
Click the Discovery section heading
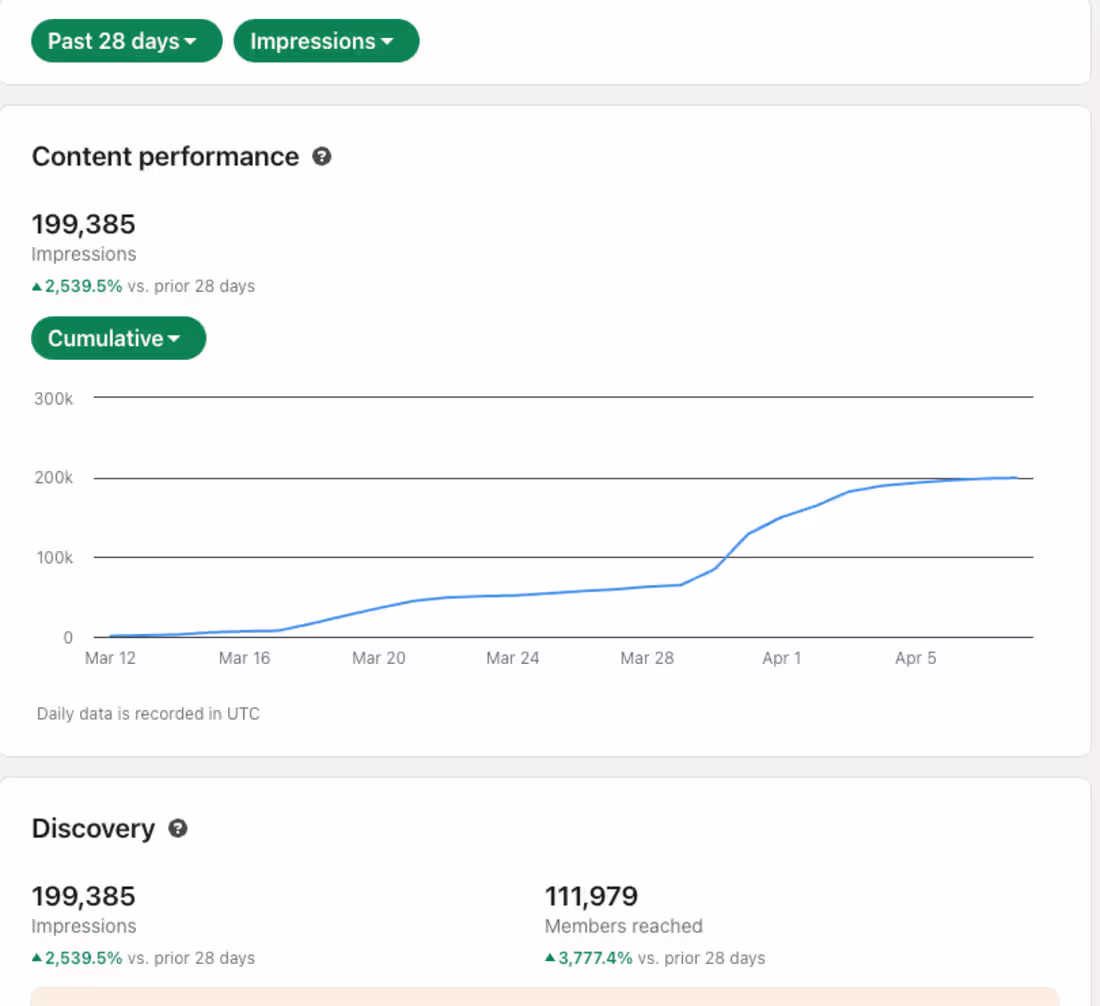click(93, 829)
